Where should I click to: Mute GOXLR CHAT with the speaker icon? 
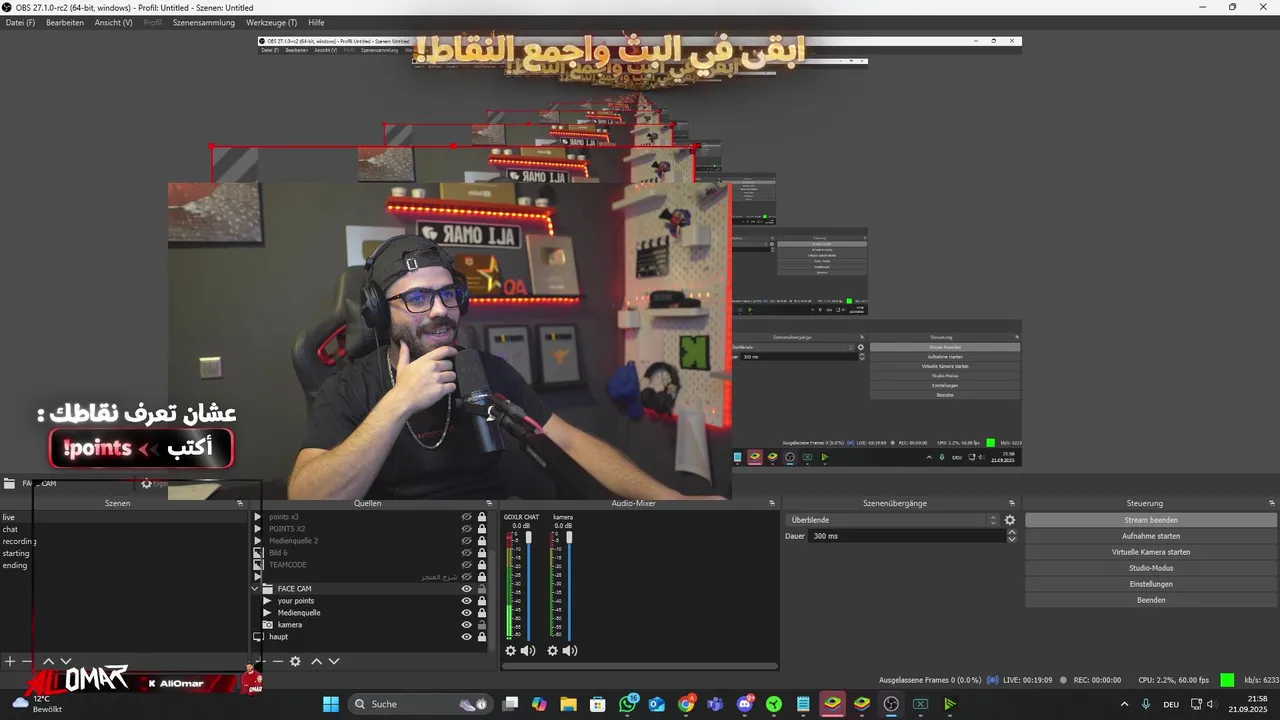(x=527, y=651)
